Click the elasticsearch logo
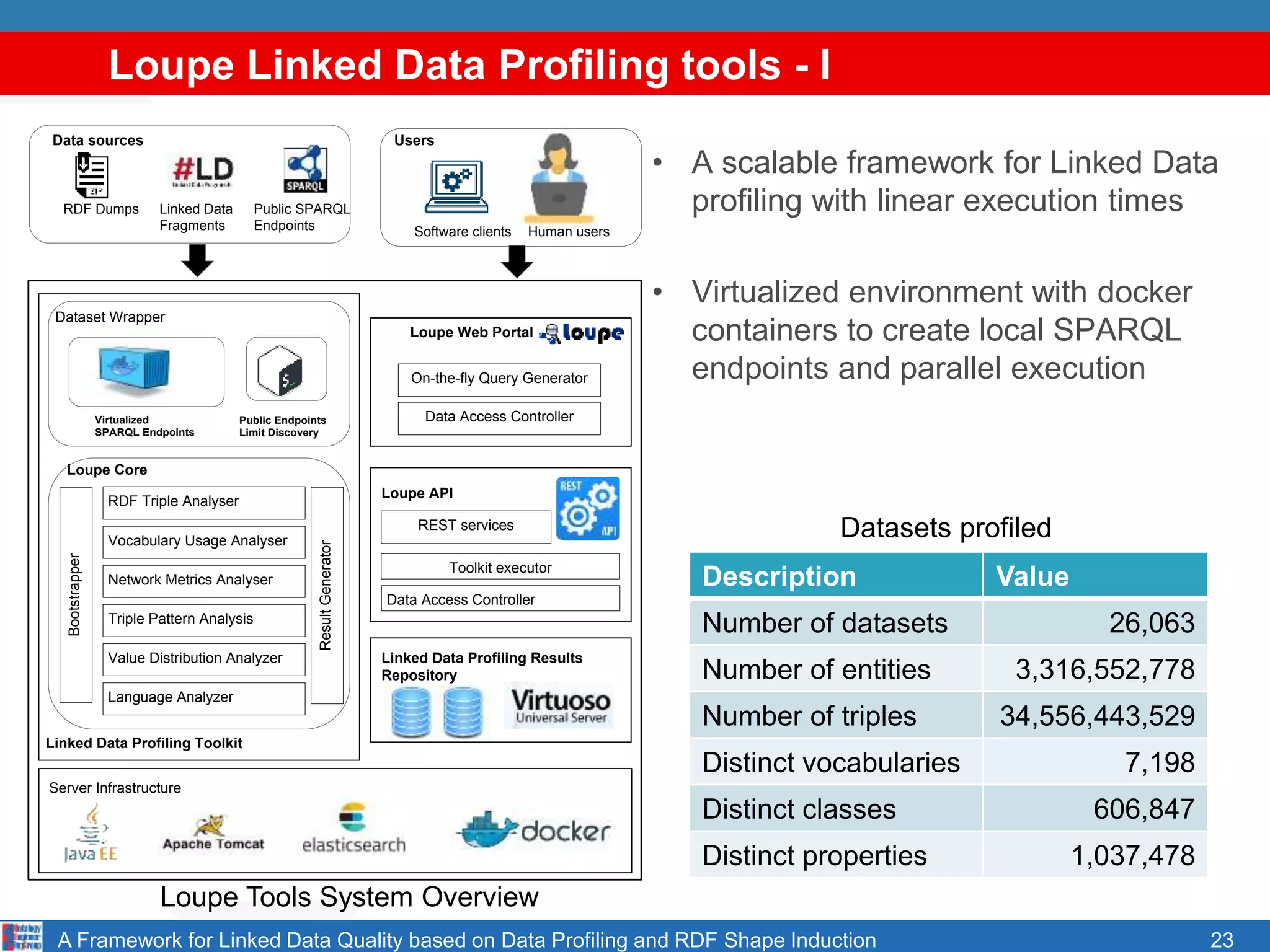Screen dimensions: 1270x952 [353, 829]
